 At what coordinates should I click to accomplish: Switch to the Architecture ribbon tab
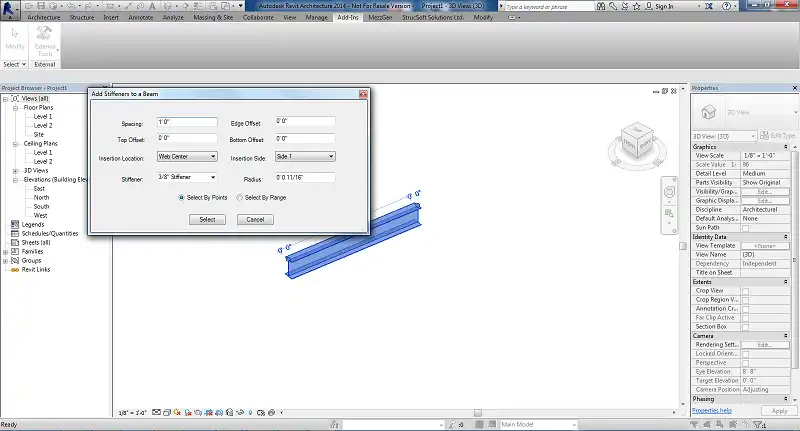coord(43,18)
